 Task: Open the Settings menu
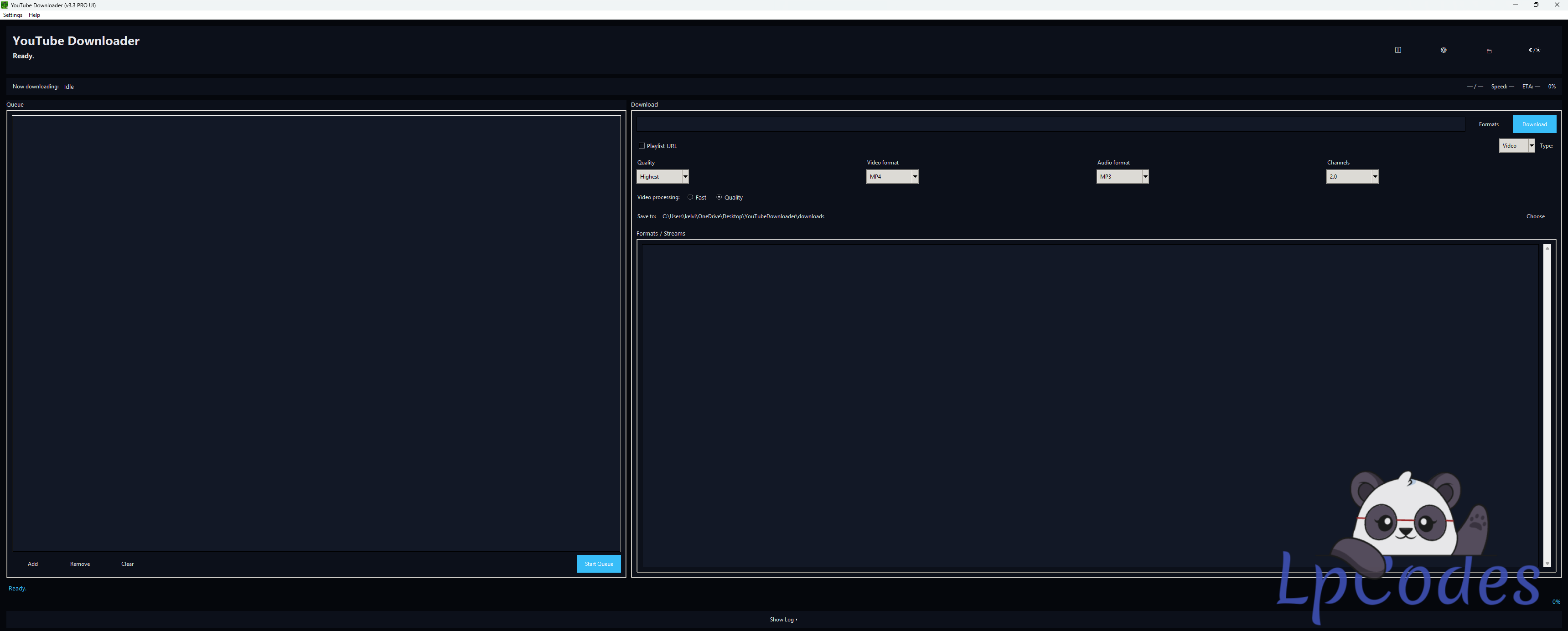click(x=13, y=15)
